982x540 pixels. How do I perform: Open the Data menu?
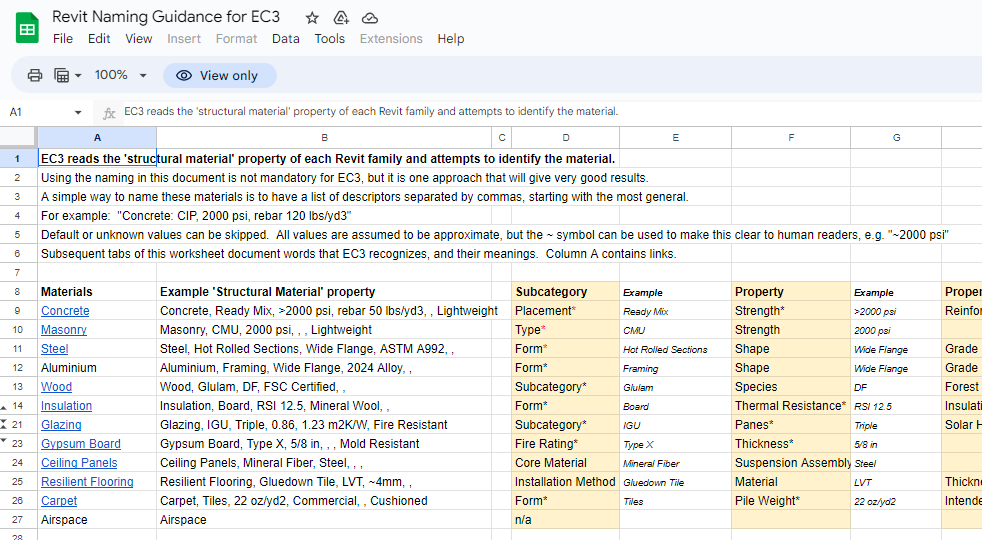click(x=285, y=39)
